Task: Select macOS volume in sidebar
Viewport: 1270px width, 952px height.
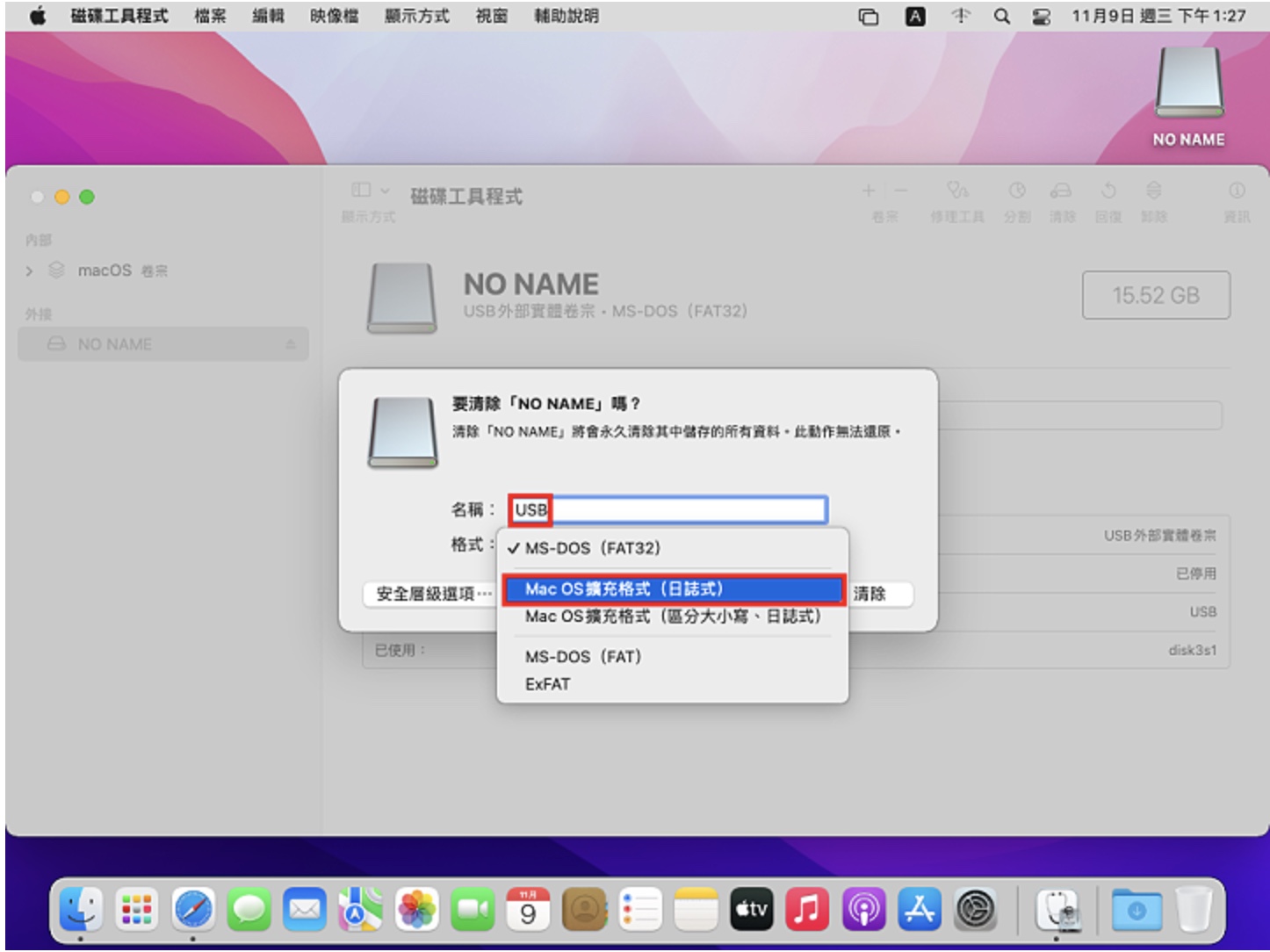Action: click(x=162, y=270)
